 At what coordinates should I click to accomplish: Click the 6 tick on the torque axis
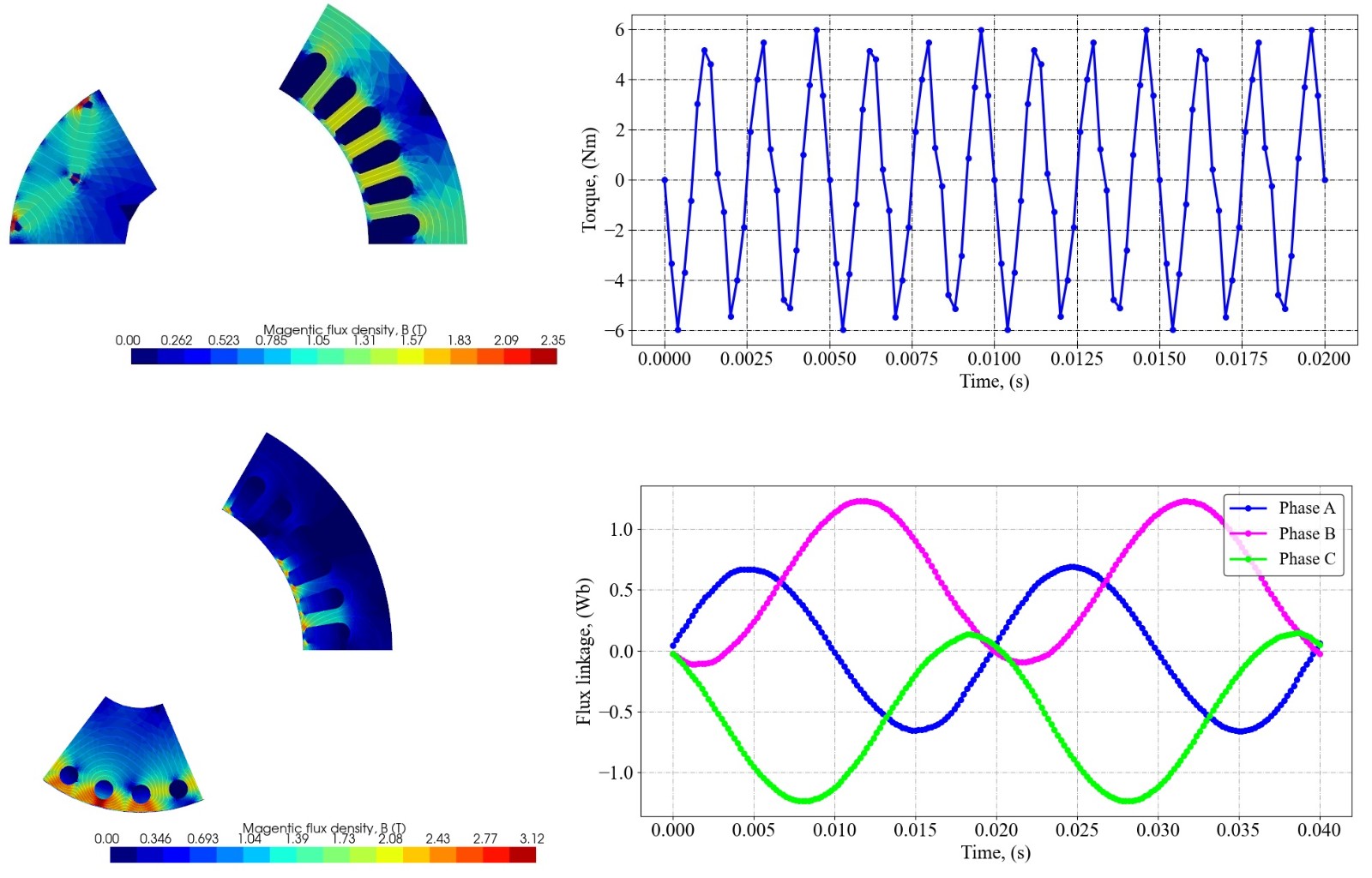619,29
